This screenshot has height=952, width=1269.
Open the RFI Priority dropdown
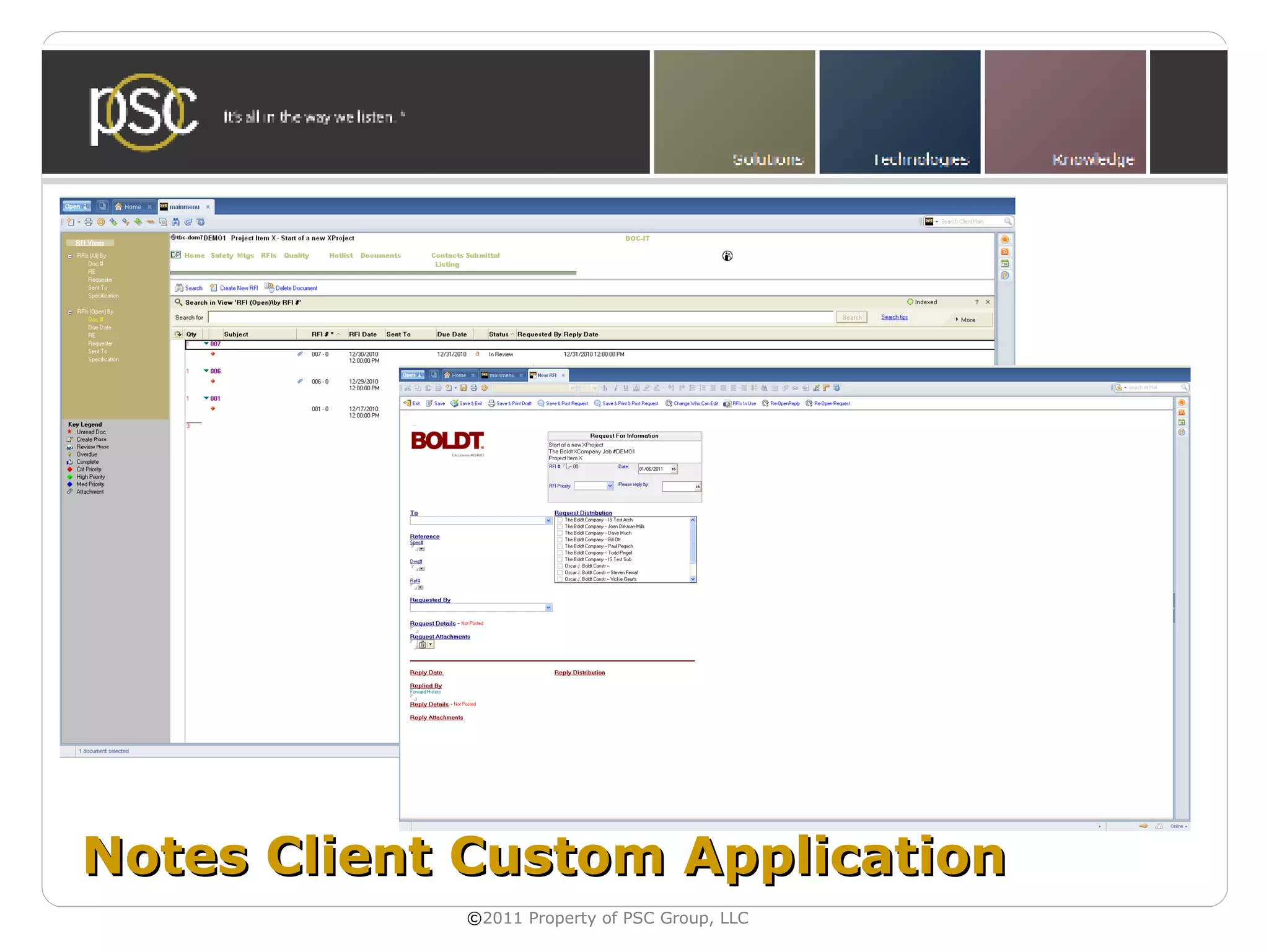[x=610, y=486]
